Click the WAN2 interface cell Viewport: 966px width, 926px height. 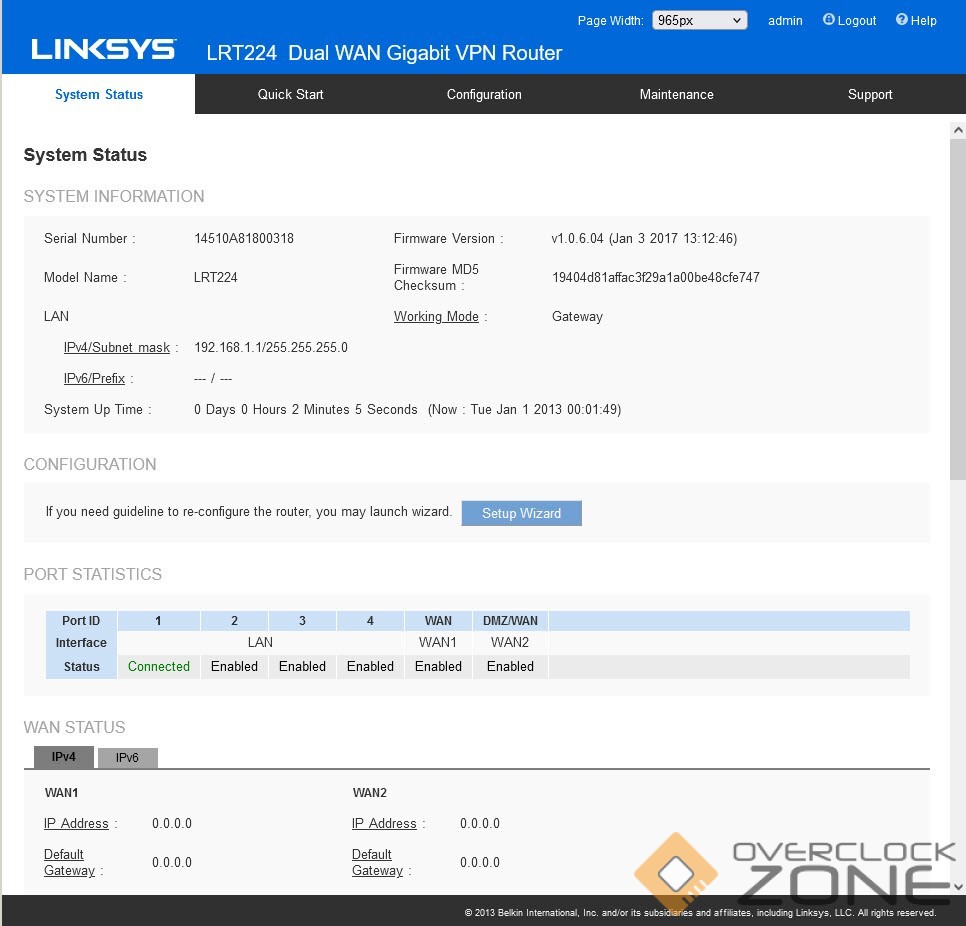[x=510, y=642]
